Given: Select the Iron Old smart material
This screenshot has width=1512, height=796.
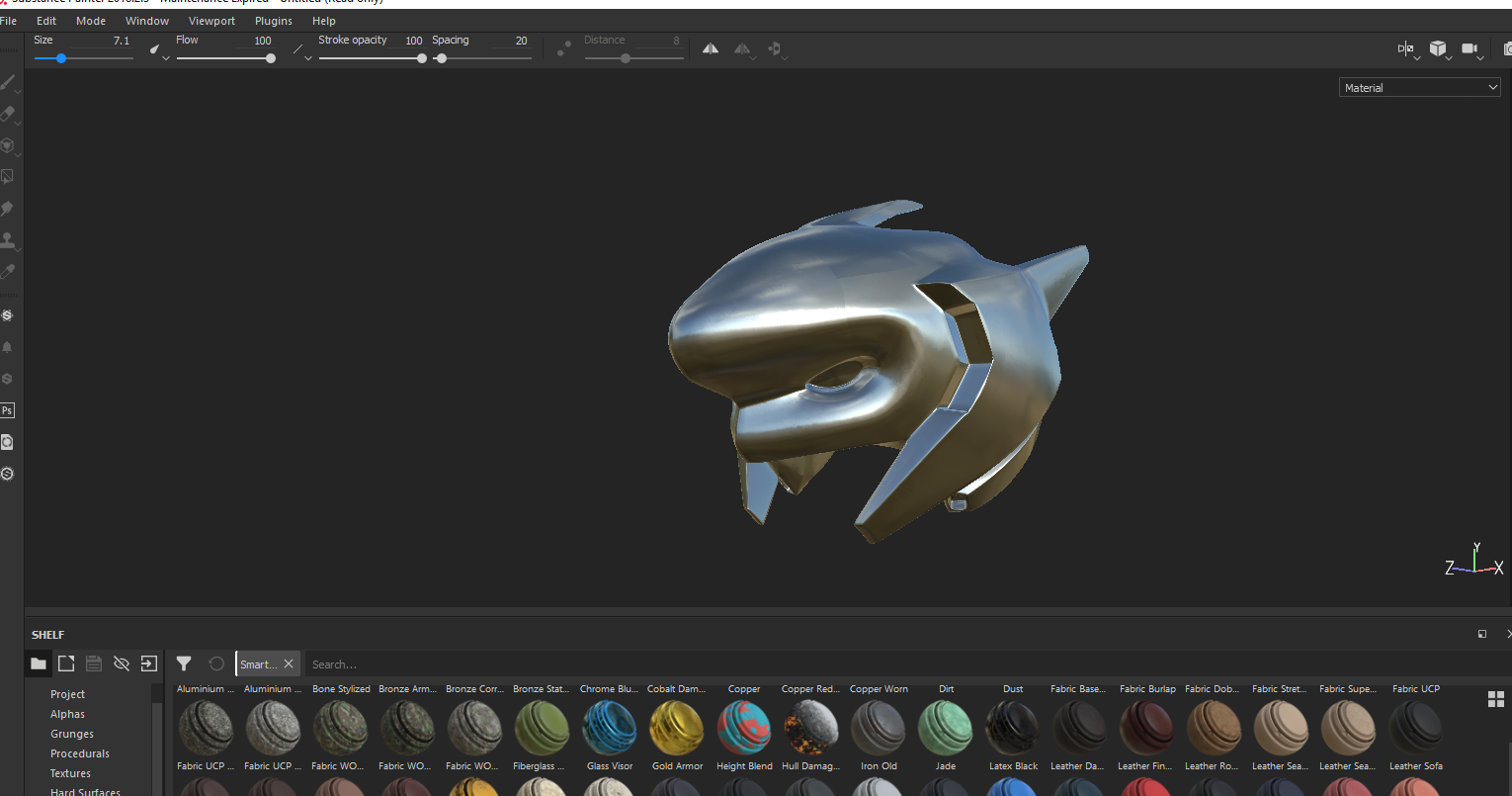Looking at the screenshot, I should click(879, 735).
